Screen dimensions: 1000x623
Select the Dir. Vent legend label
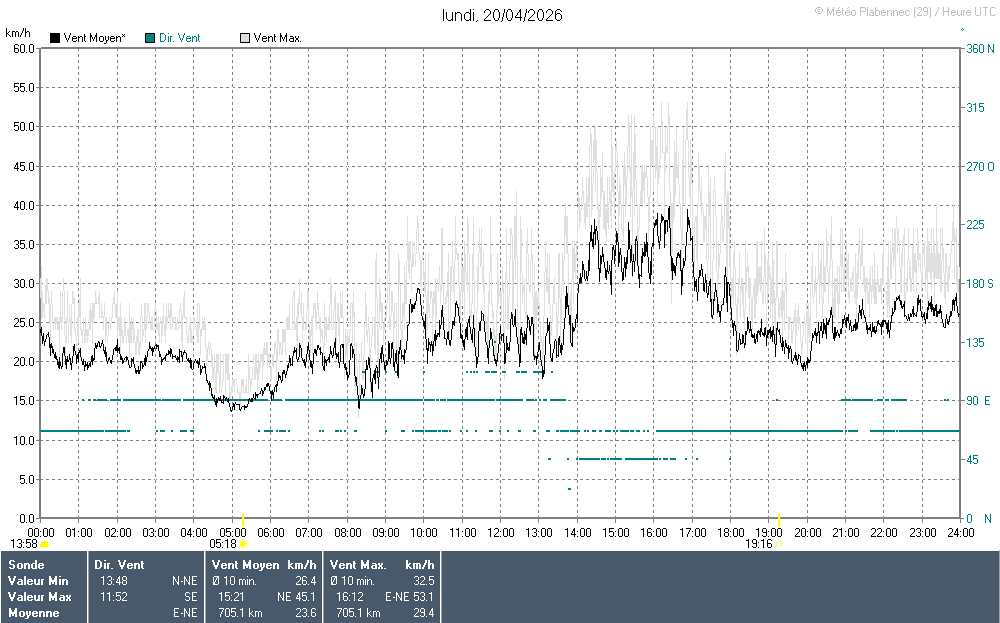pyautogui.click(x=179, y=38)
